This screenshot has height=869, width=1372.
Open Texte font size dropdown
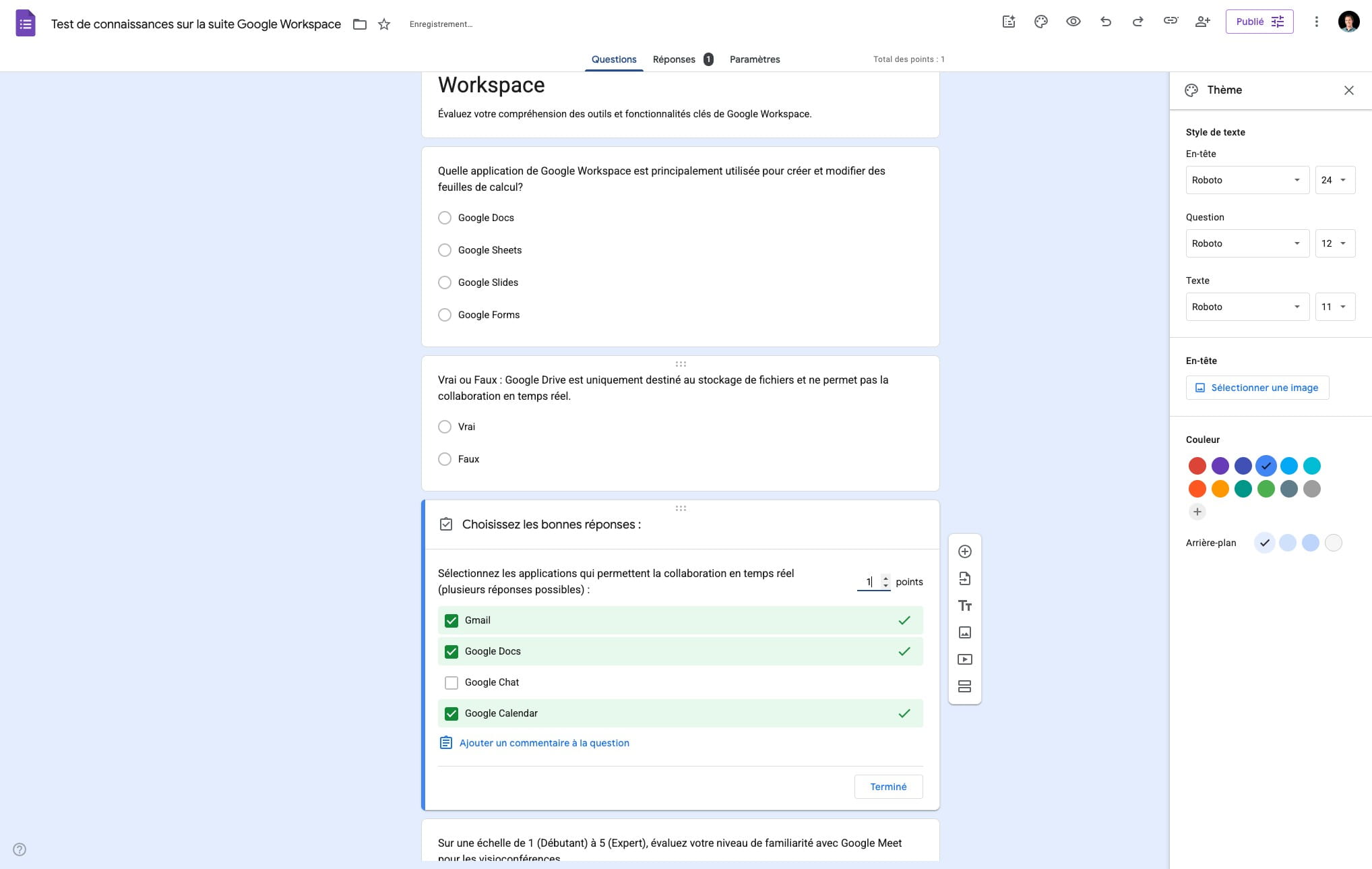click(x=1335, y=307)
